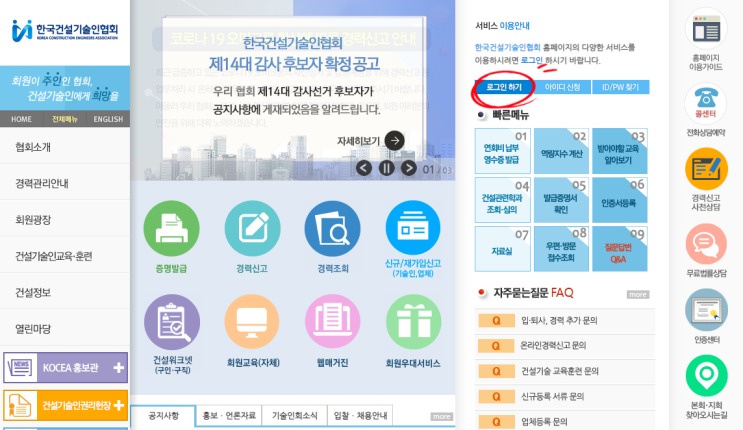The width and height of the screenshot is (743, 430).
Task: Open the 웹매거진 magazine icon
Action: (x=333, y=322)
